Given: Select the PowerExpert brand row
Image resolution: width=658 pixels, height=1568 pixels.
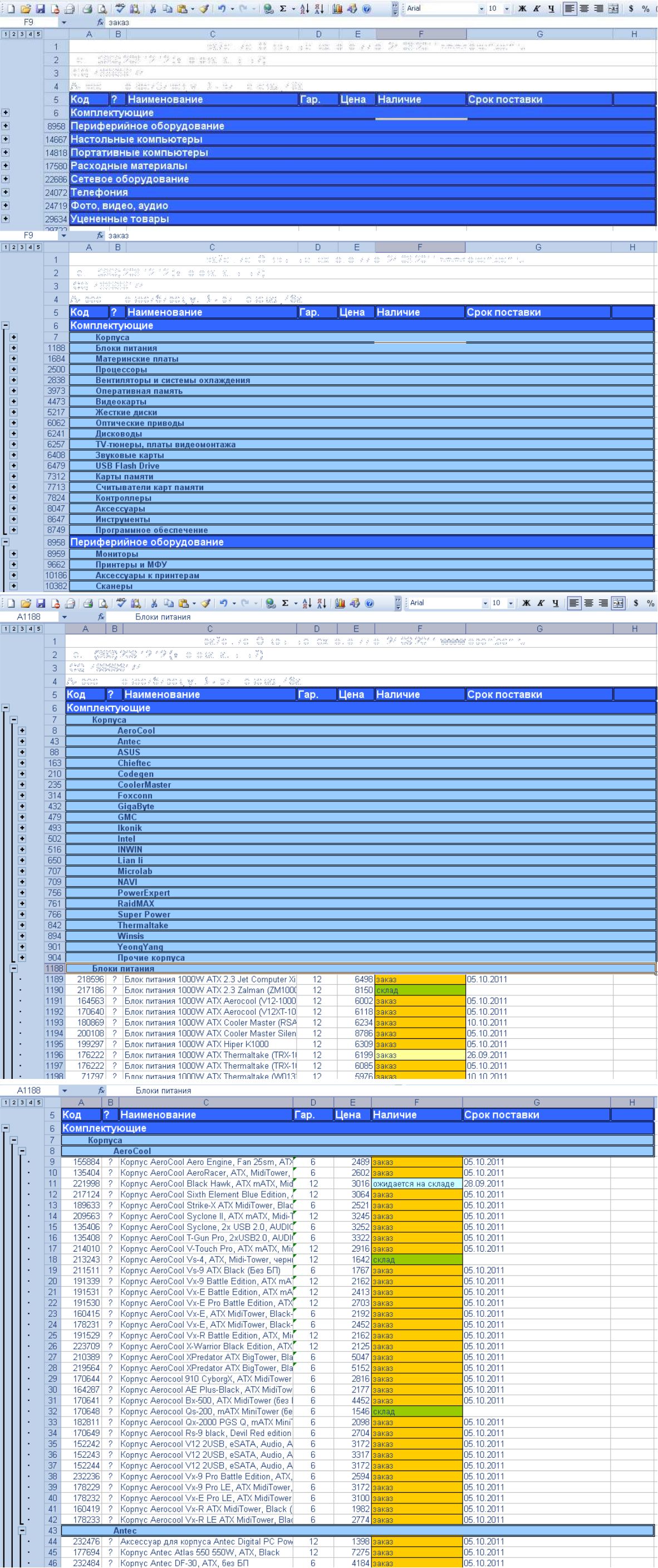Looking at the screenshot, I should [361, 893].
